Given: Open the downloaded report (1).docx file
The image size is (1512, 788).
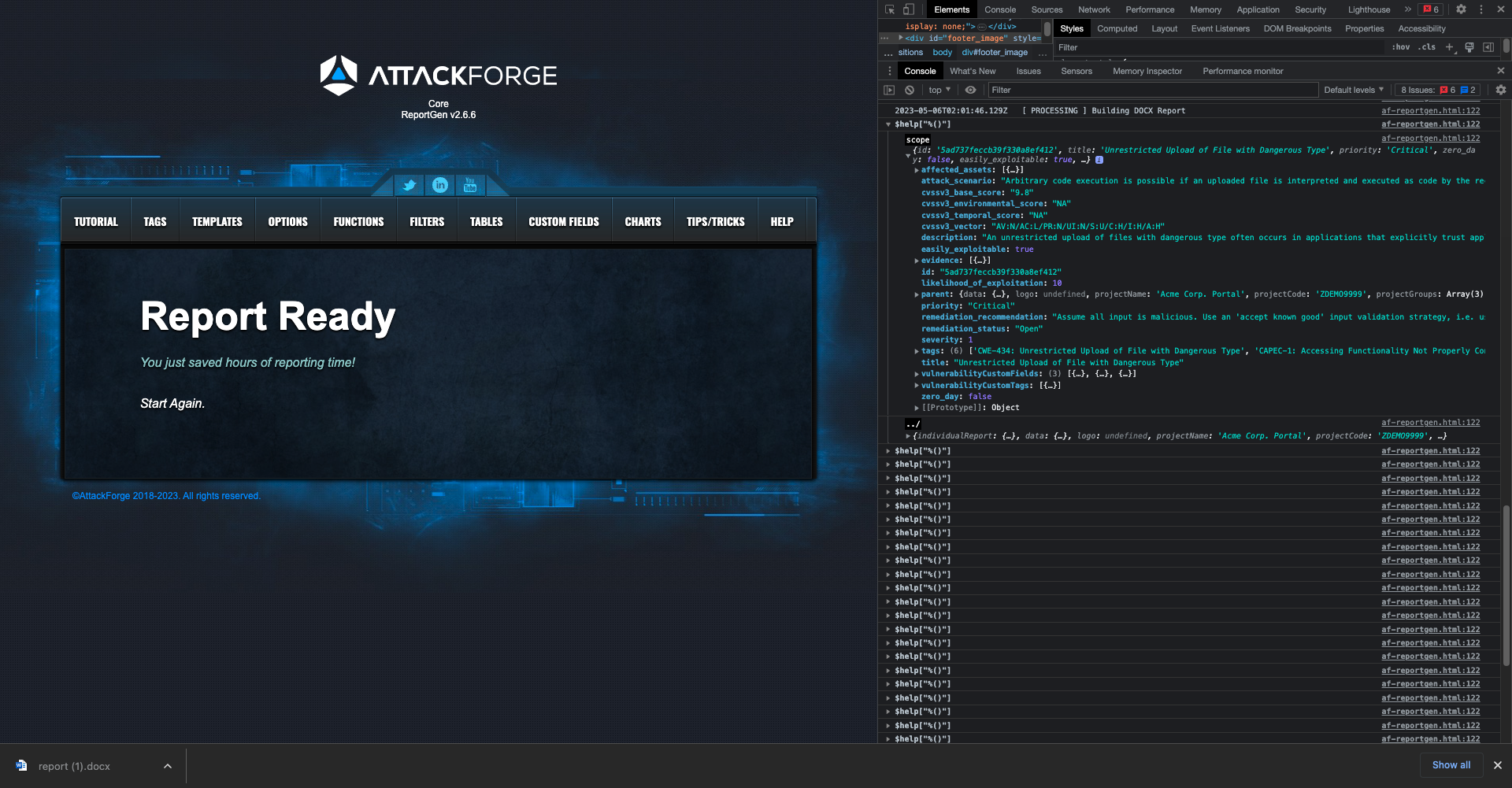Looking at the screenshot, I should [73, 765].
